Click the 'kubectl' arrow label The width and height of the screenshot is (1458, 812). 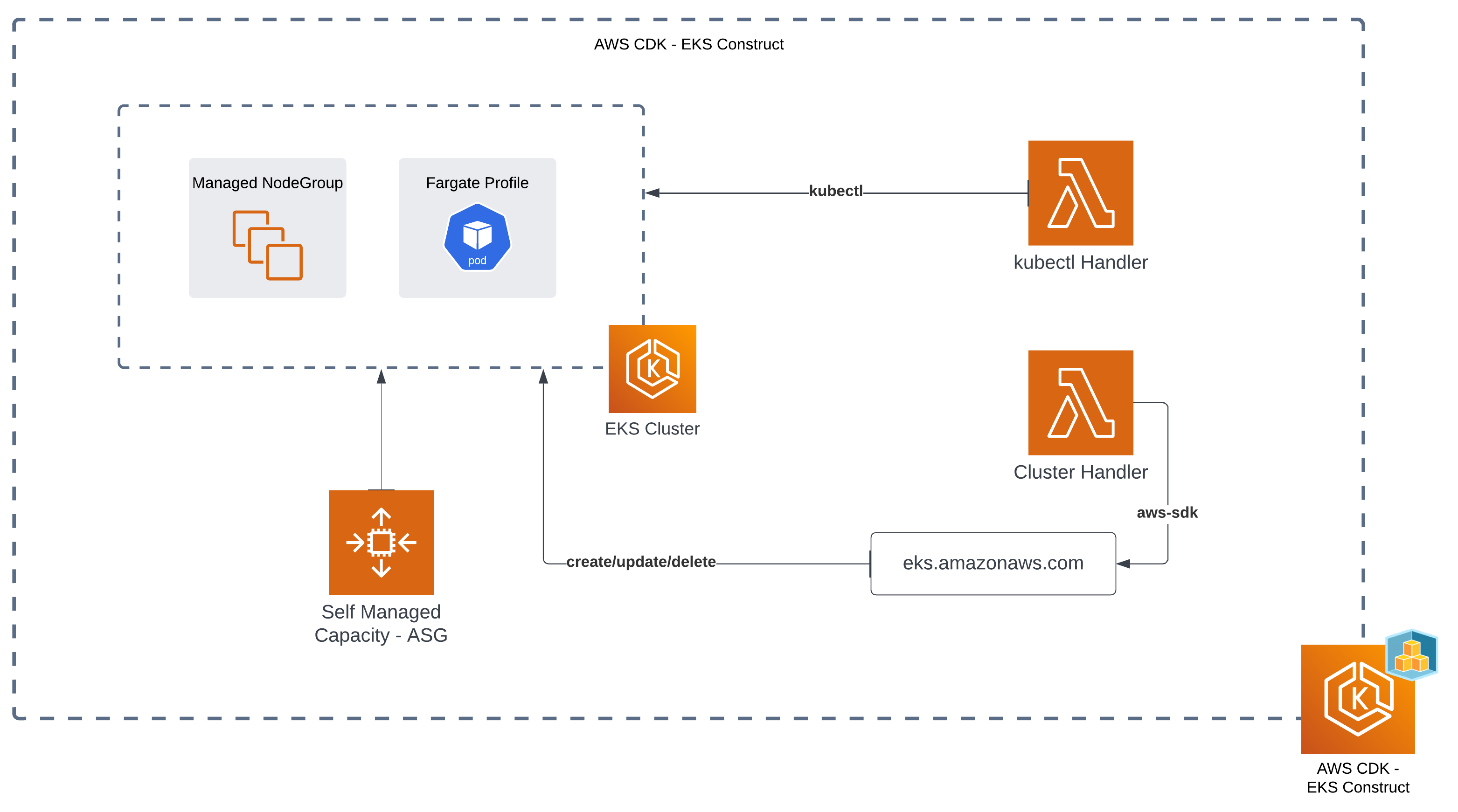(835, 191)
